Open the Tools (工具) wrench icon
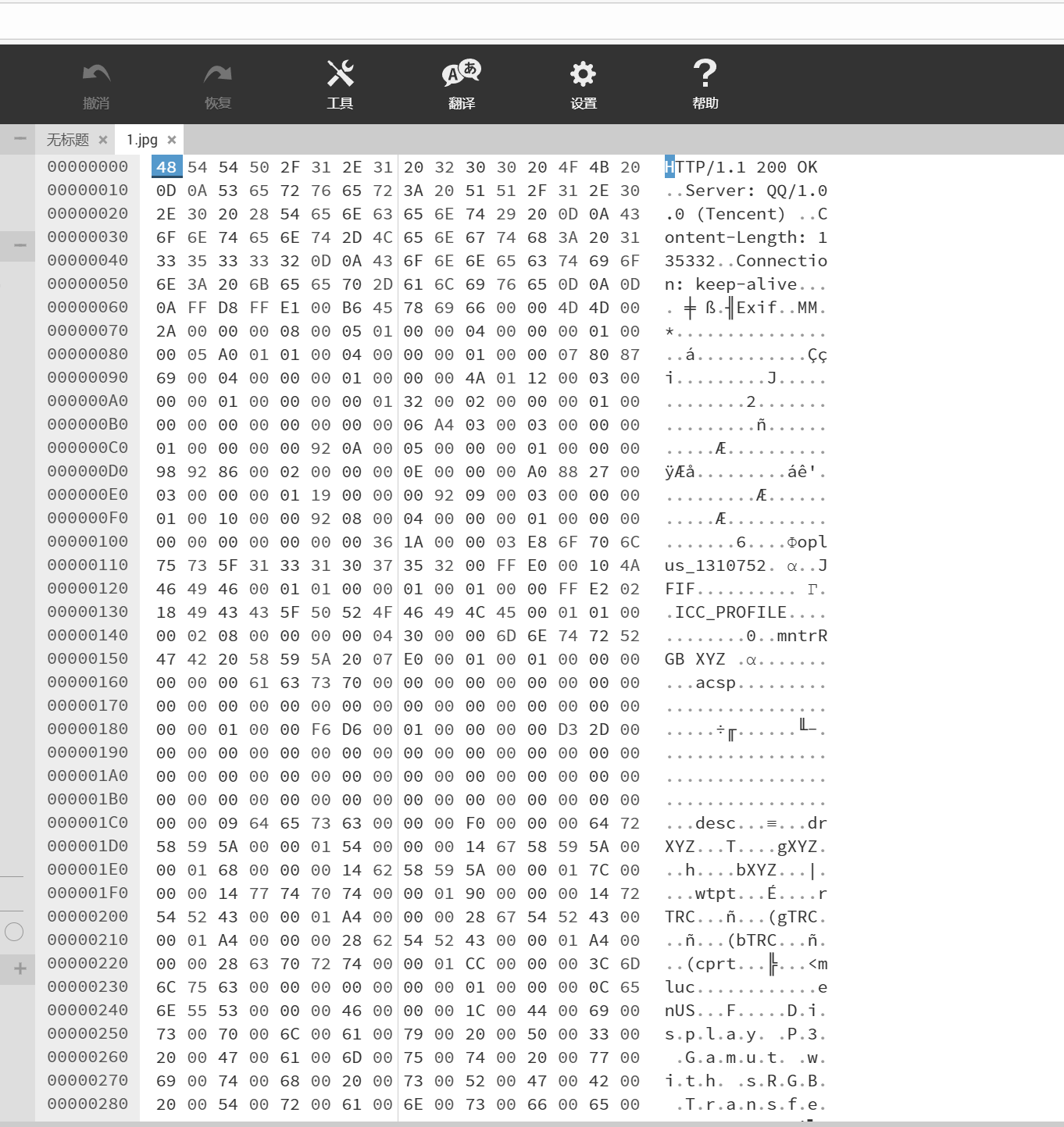The image size is (1064, 1127). point(339,74)
